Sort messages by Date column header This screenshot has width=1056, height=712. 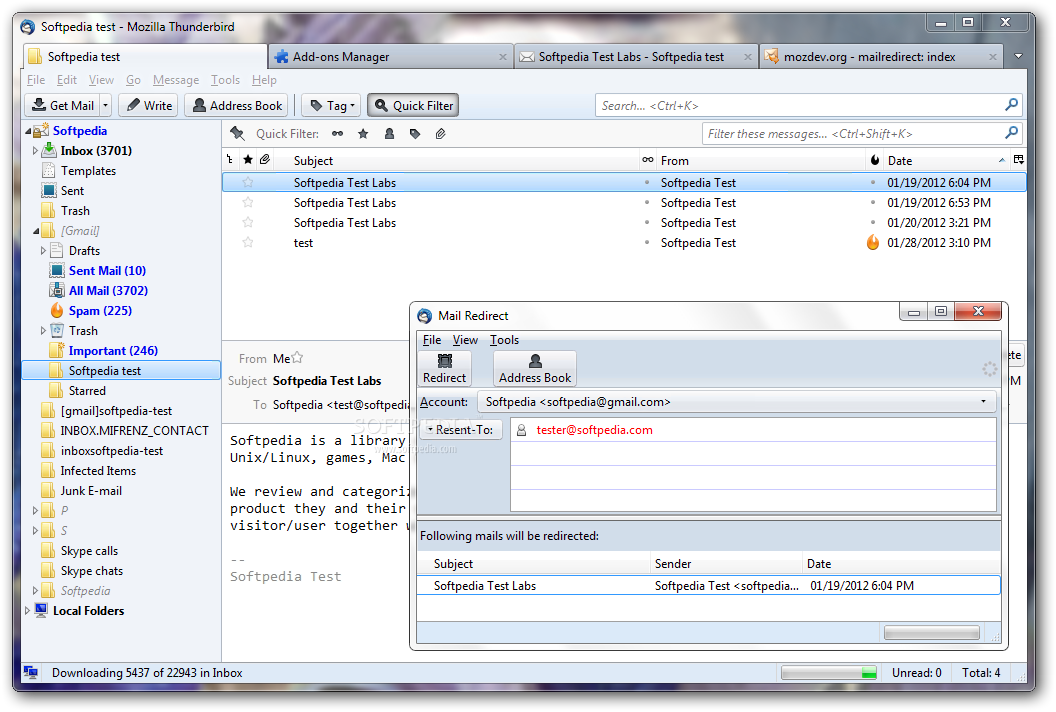coord(946,160)
